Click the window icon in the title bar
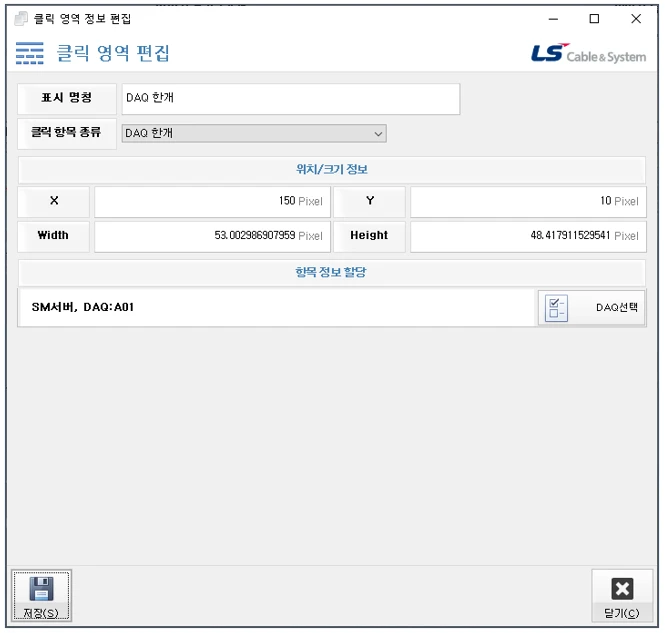Screen dimensions: 665x633 tap(21, 19)
